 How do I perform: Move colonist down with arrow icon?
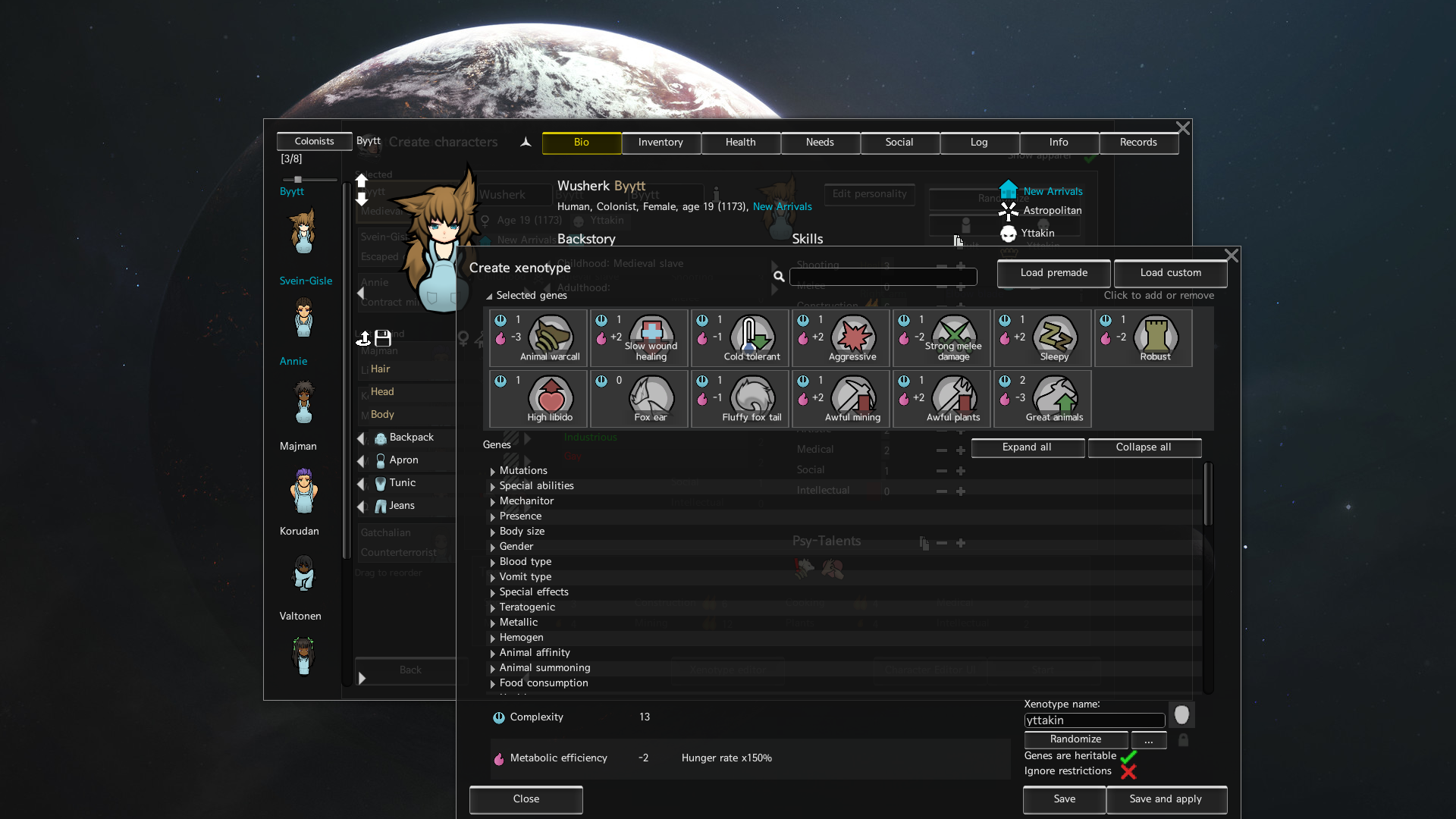click(x=362, y=199)
